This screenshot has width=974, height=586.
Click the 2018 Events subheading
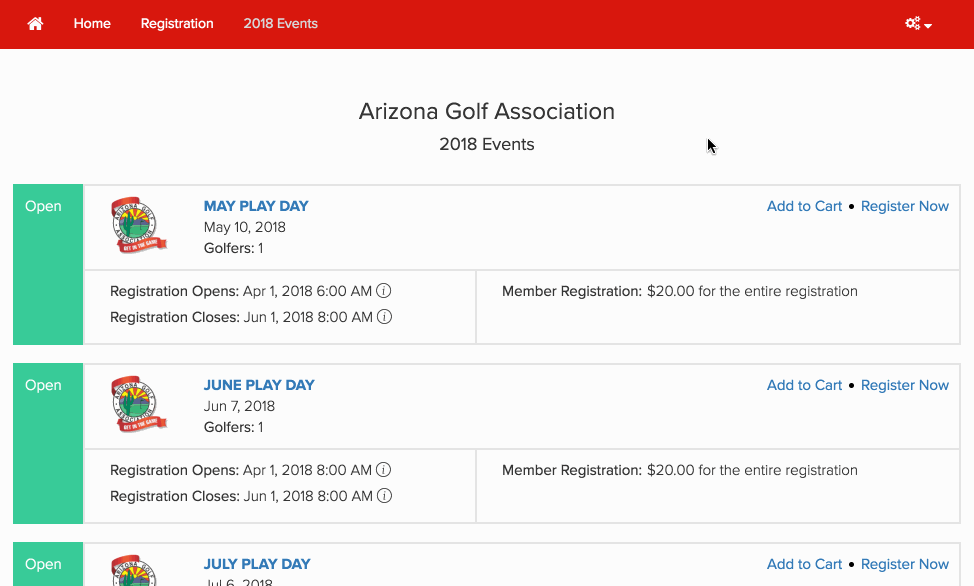point(487,144)
